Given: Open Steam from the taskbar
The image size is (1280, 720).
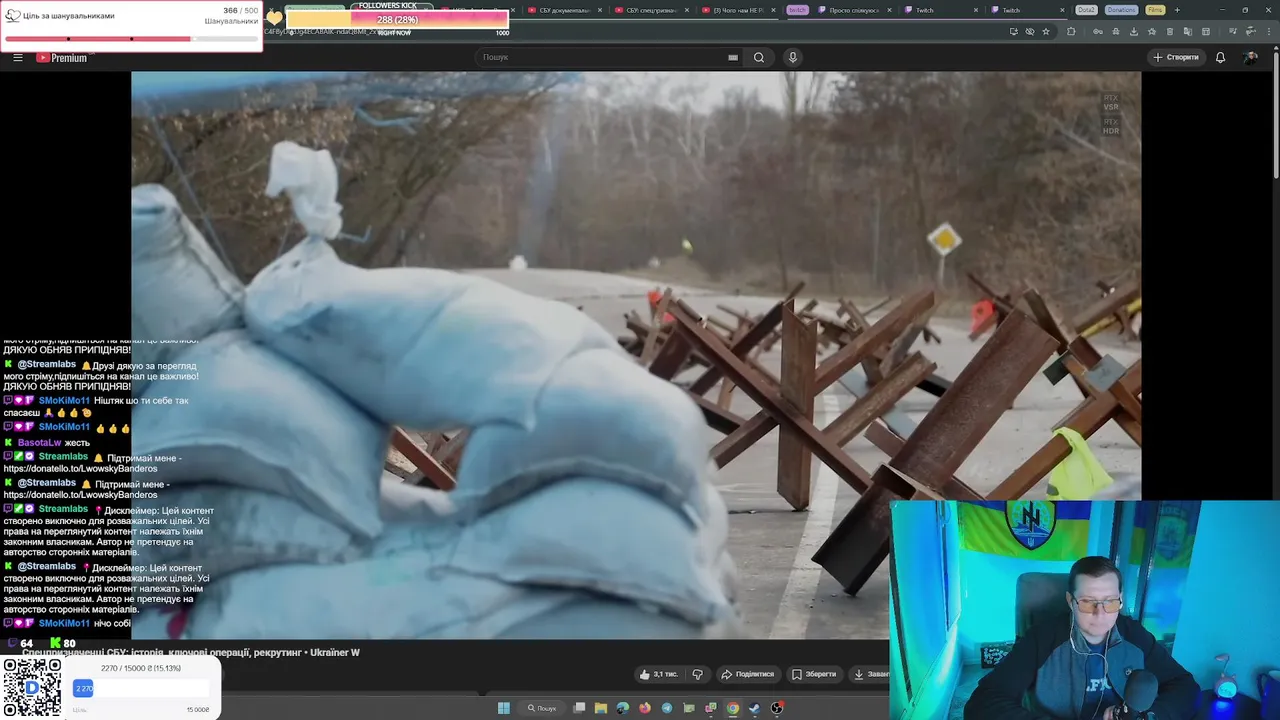Looking at the screenshot, I should point(755,708).
